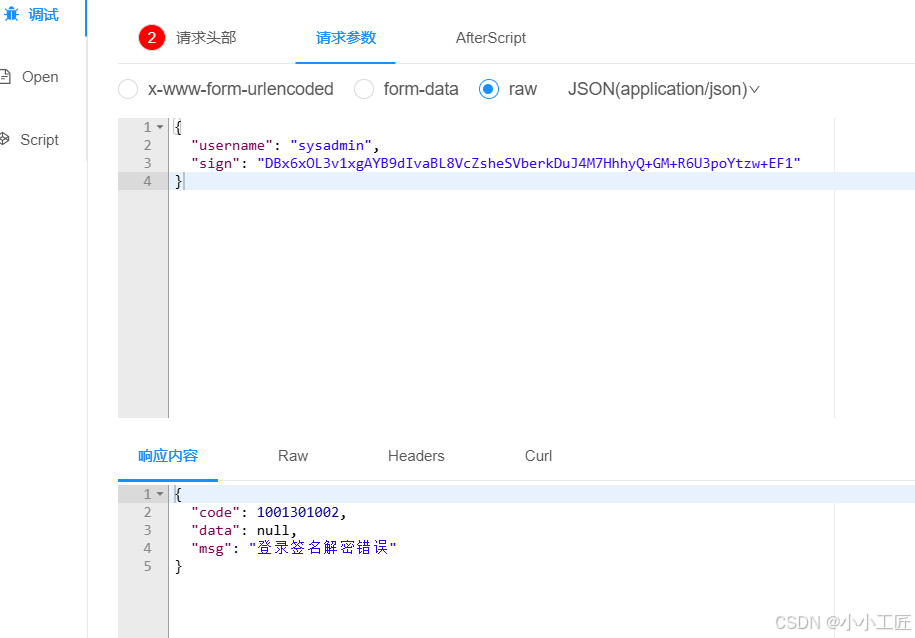
Task: Click the bug icon next to 调试
Action: (11, 14)
